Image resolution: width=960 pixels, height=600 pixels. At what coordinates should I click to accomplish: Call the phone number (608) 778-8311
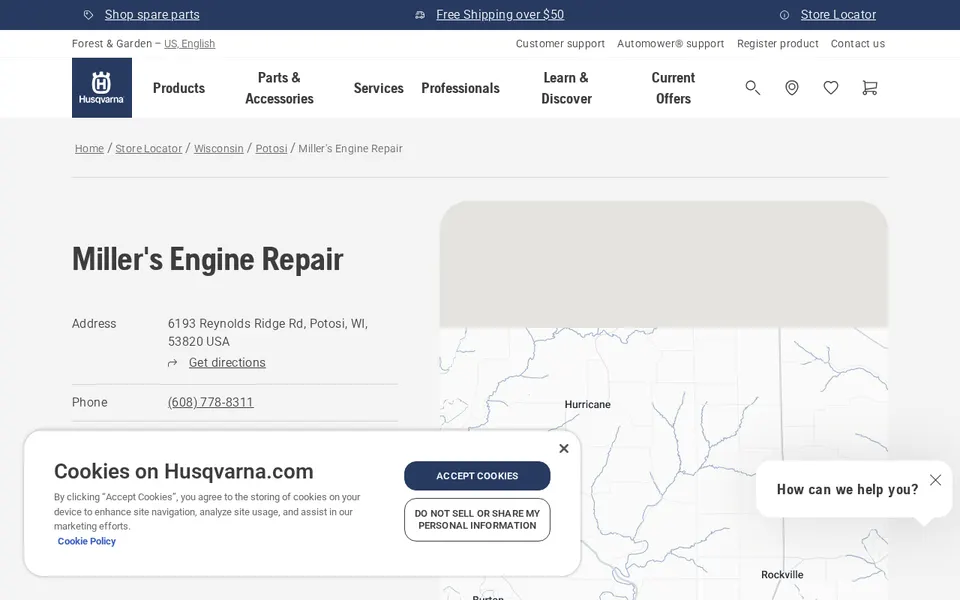click(x=211, y=402)
